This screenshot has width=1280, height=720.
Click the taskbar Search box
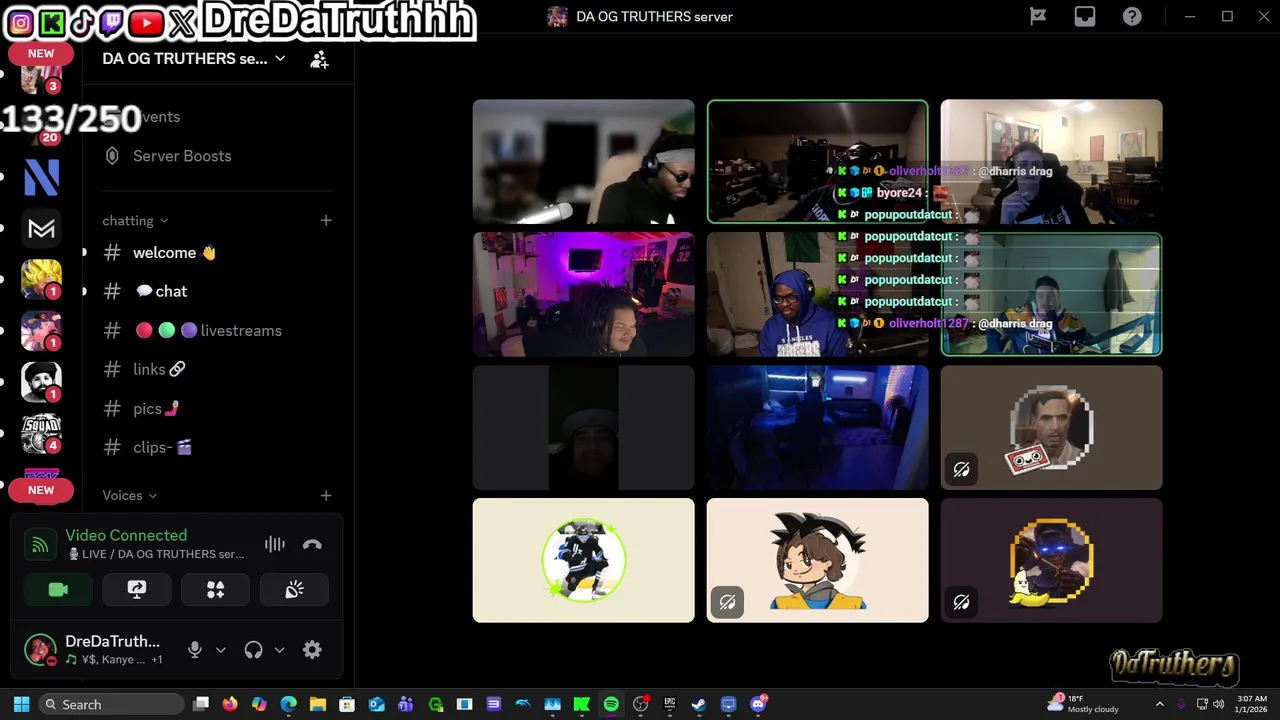111,705
